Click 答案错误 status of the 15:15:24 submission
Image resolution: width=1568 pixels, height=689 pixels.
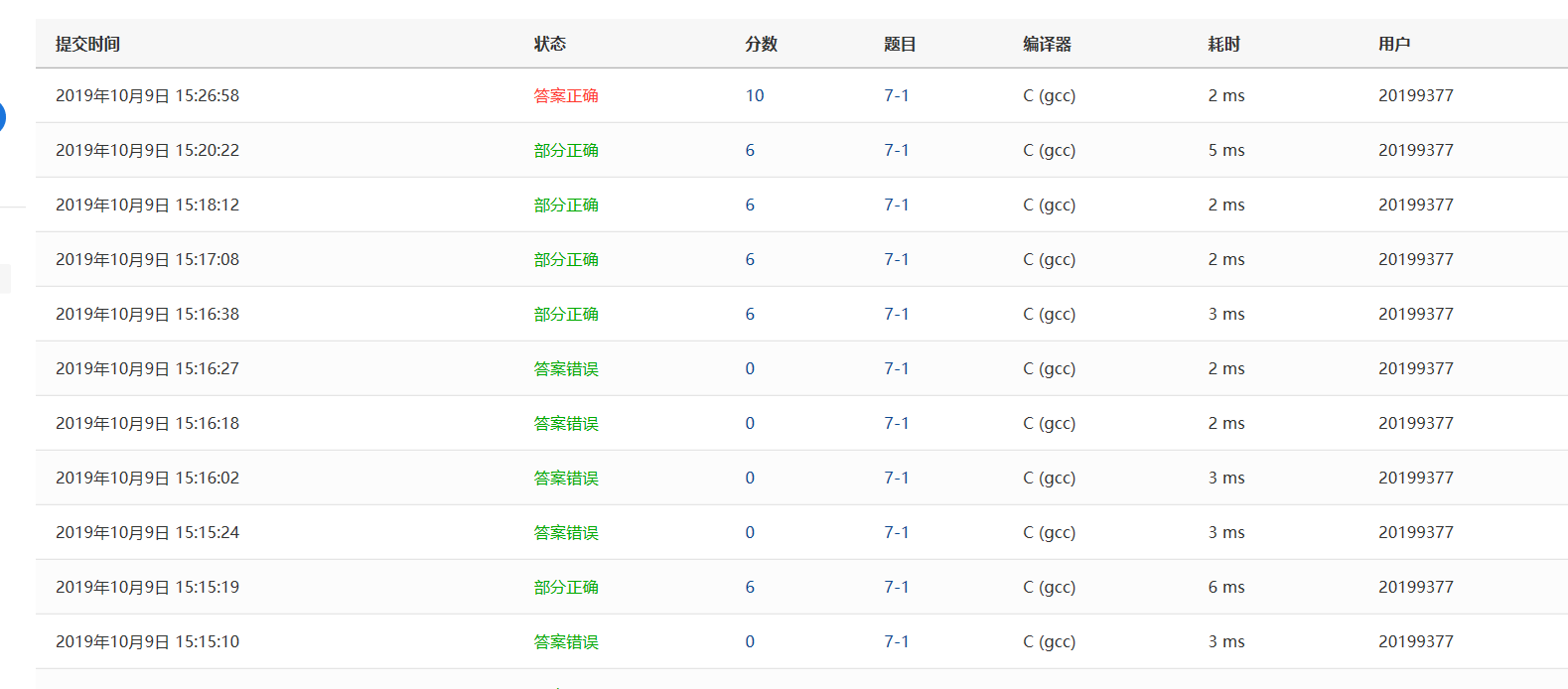[566, 532]
